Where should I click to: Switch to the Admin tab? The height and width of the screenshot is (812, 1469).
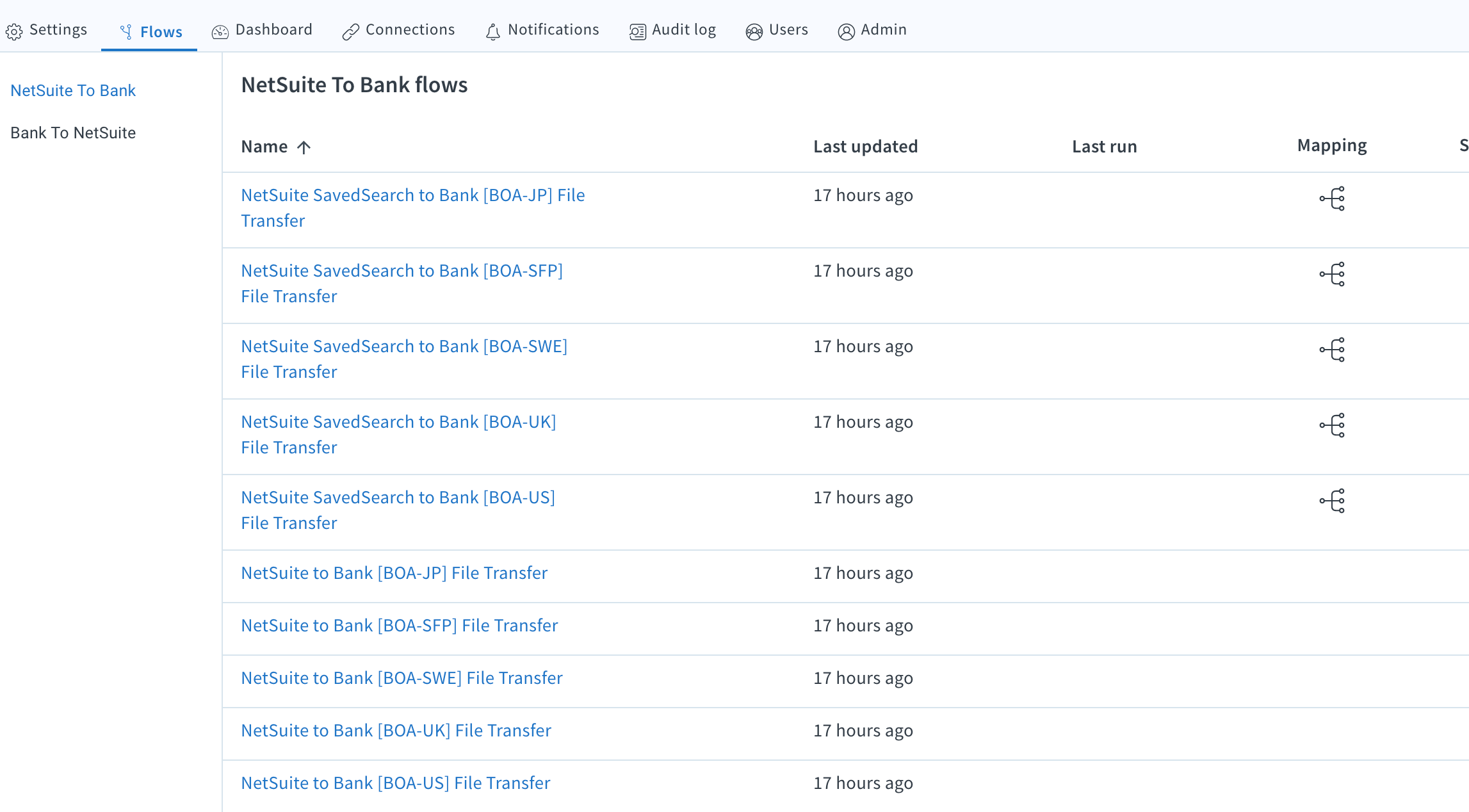tap(872, 30)
